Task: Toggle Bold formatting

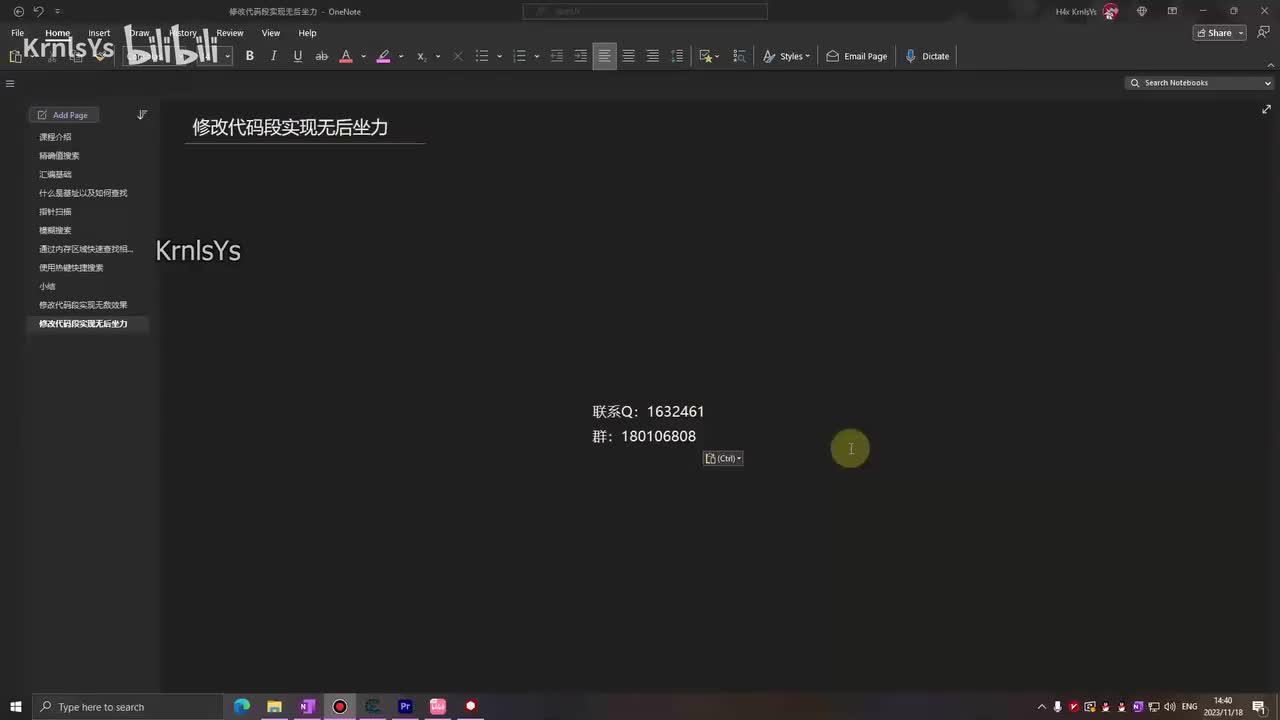Action: [250, 56]
